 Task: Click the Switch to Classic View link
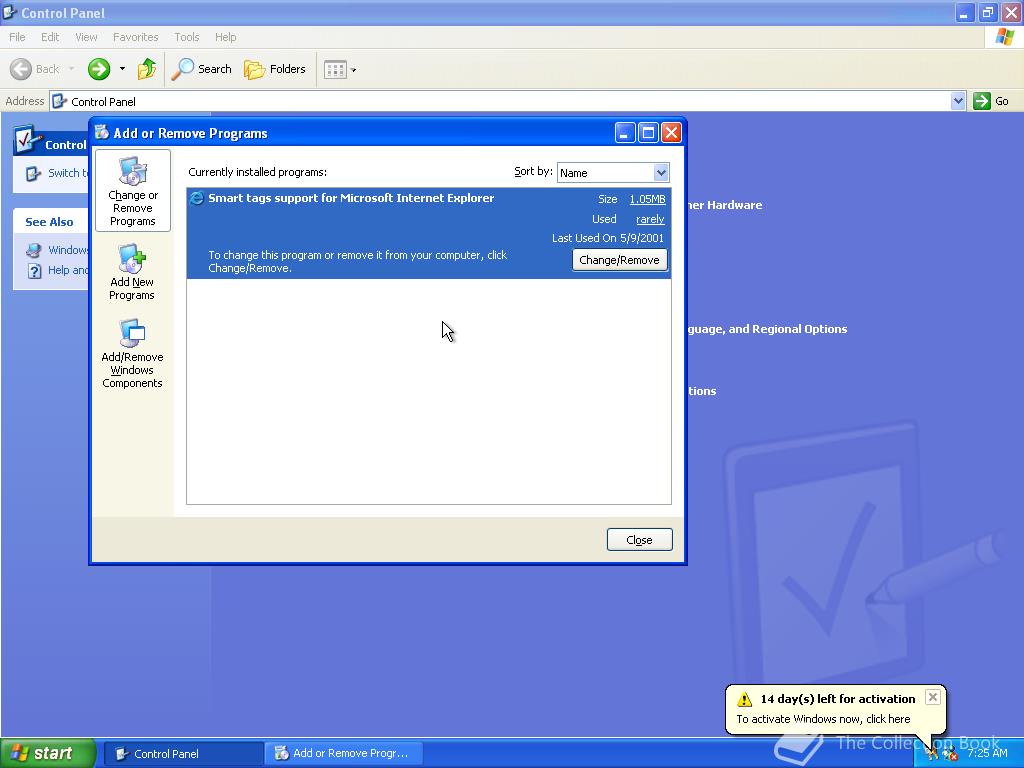pyautogui.click(x=67, y=173)
